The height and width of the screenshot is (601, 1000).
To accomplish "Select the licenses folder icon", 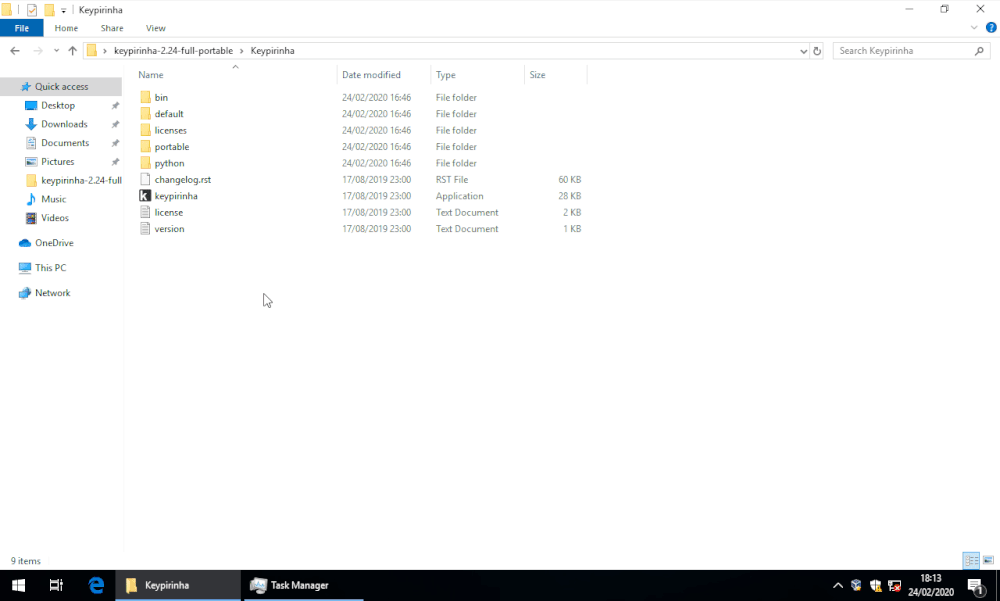I will coord(145,130).
